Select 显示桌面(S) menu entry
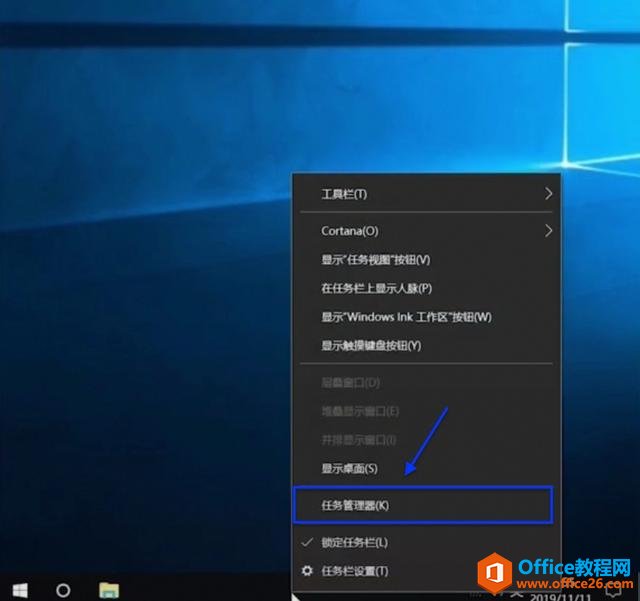The image size is (640, 601). (349, 468)
